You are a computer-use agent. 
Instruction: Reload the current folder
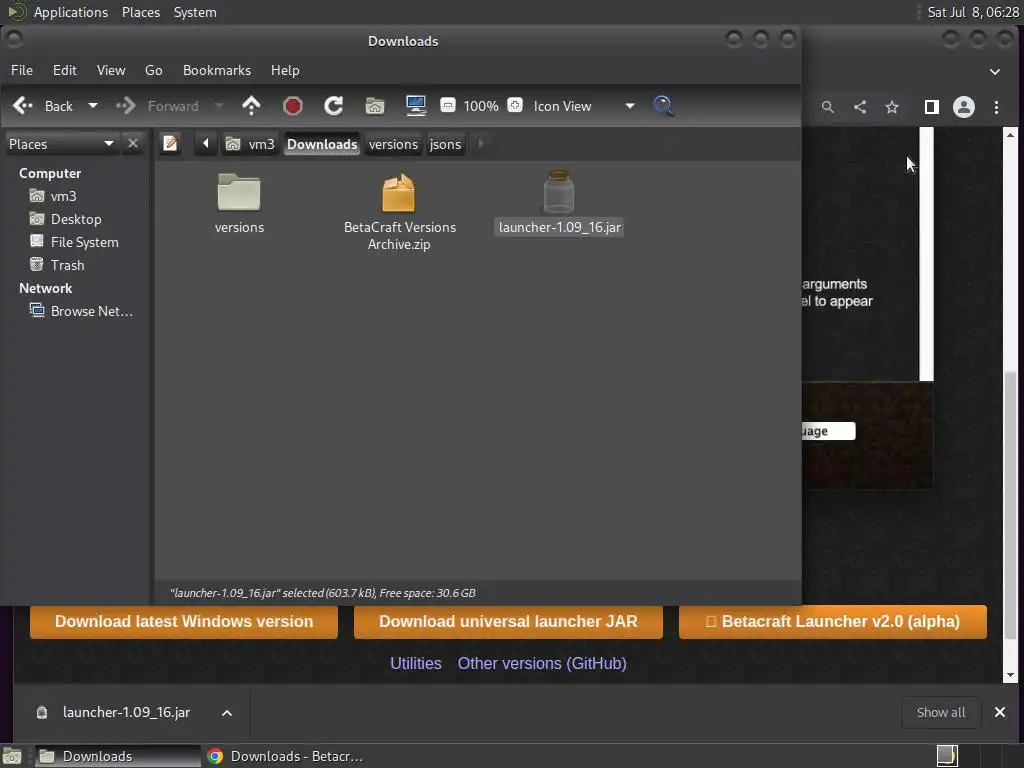pos(334,106)
